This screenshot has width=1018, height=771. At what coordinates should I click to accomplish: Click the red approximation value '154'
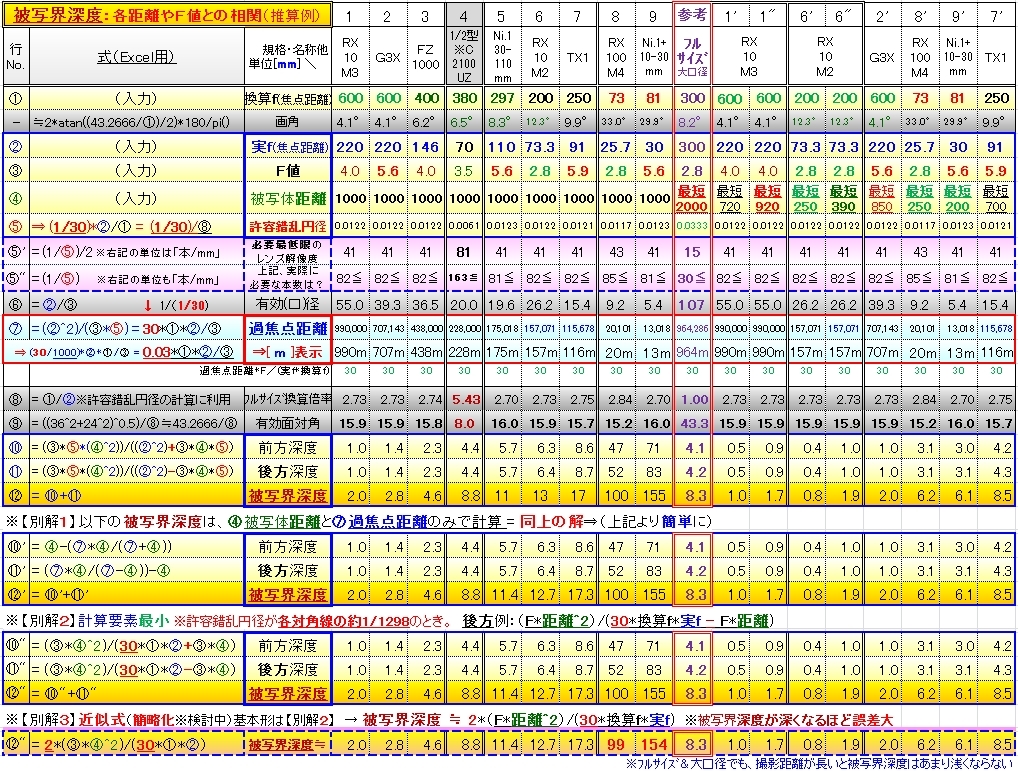654,744
